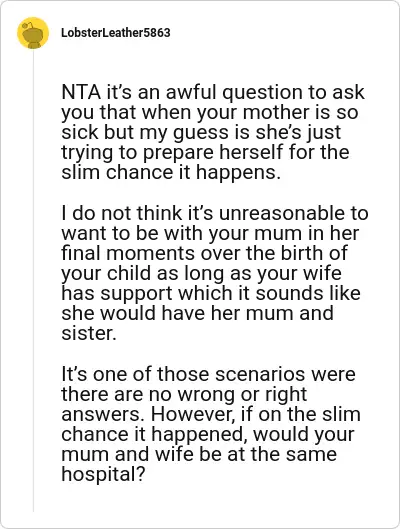Select the first paragraph about the awful question
This screenshot has height=529, width=400.
click(x=213, y=132)
